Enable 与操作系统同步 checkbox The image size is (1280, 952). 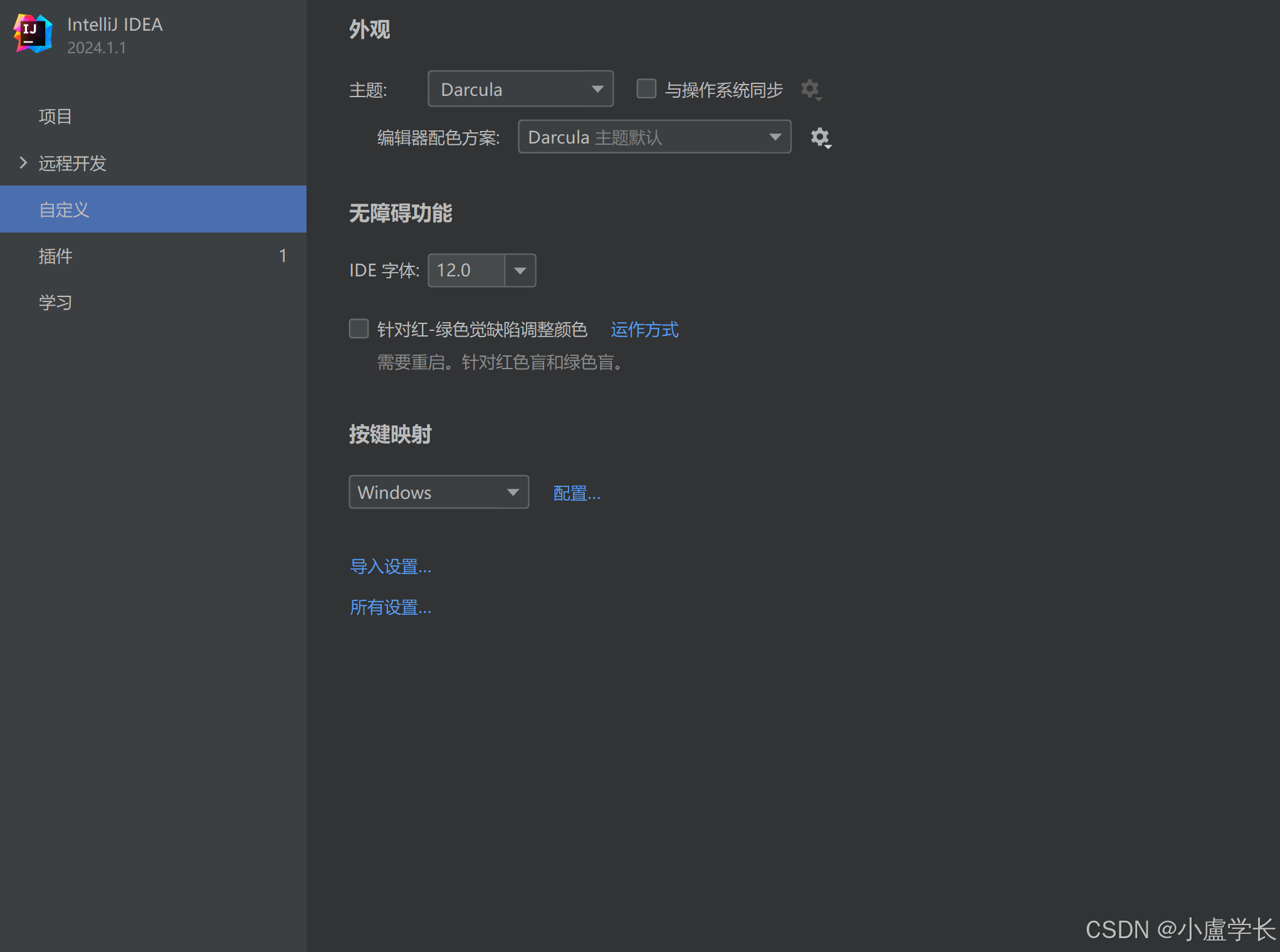(x=646, y=88)
